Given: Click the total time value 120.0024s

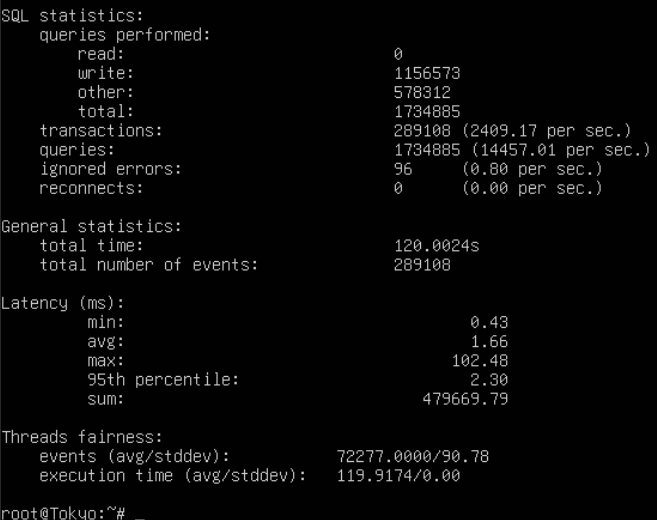Looking at the screenshot, I should coord(437,245).
